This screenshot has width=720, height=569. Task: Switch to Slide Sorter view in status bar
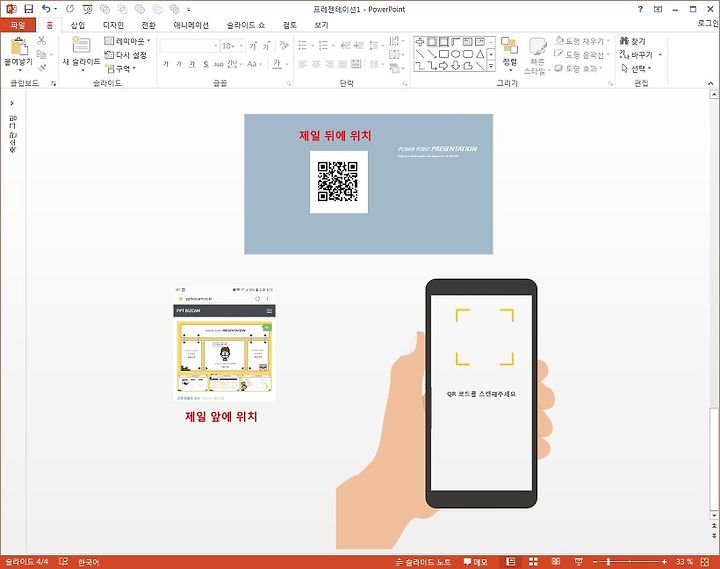click(x=533, y=562)
